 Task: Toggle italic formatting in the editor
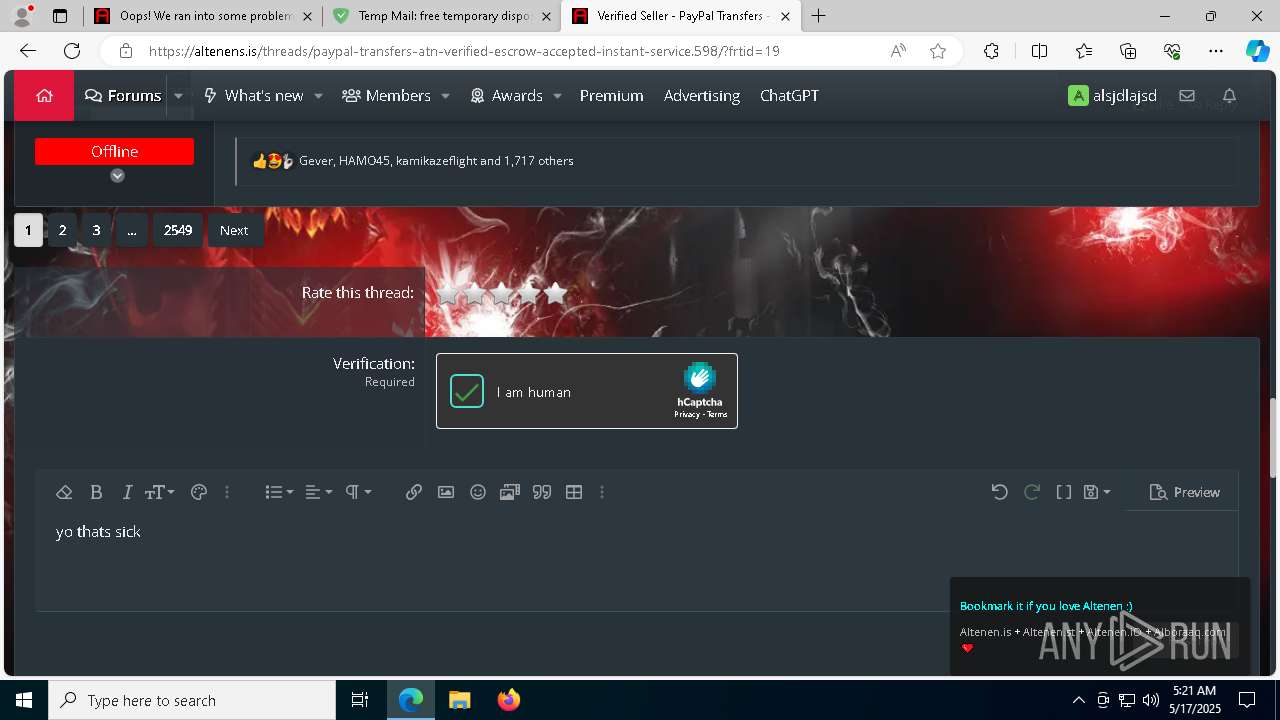click(x=127, y=492)
